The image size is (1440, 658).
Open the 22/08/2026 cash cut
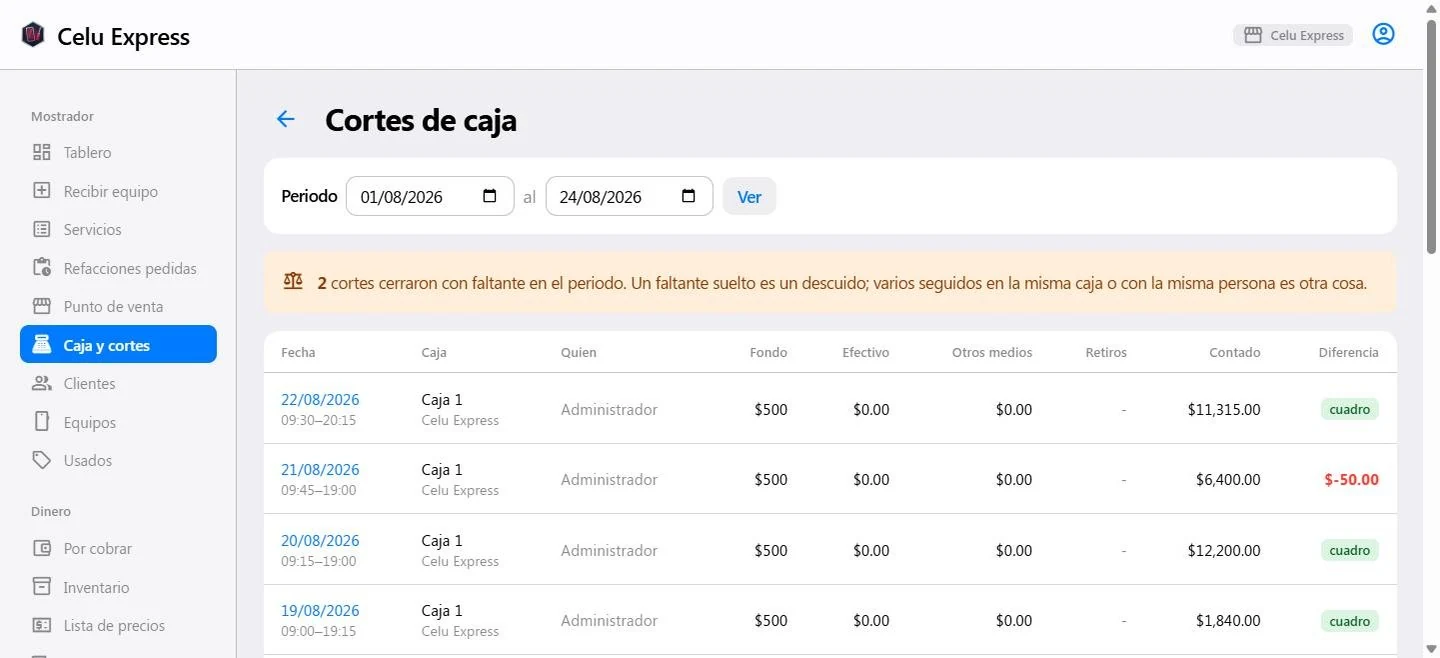[x=320, y=399]
